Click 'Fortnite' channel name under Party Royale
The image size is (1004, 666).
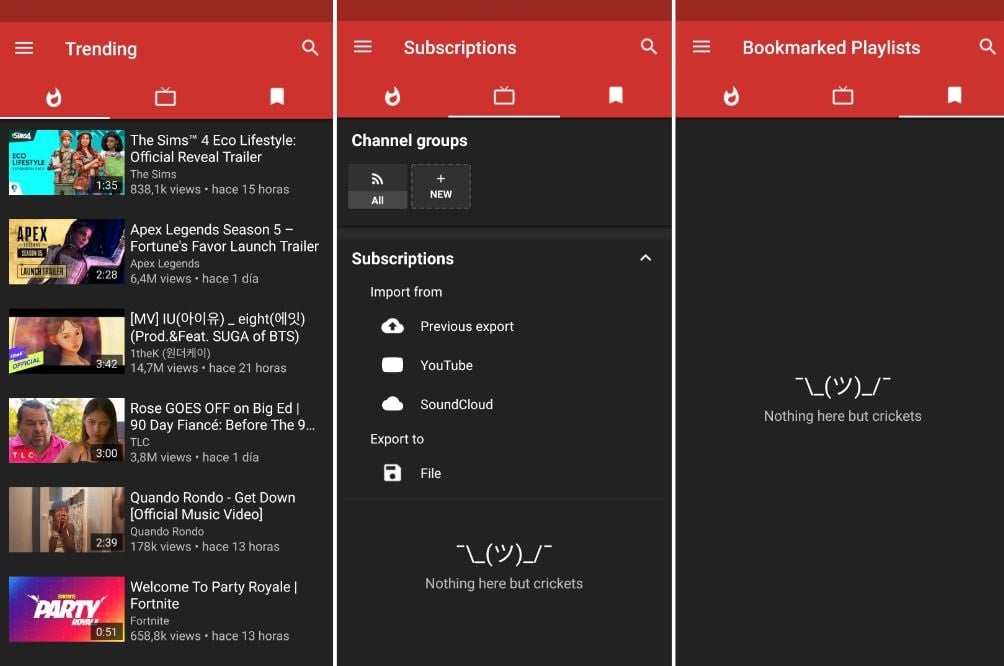coord(150,621)
